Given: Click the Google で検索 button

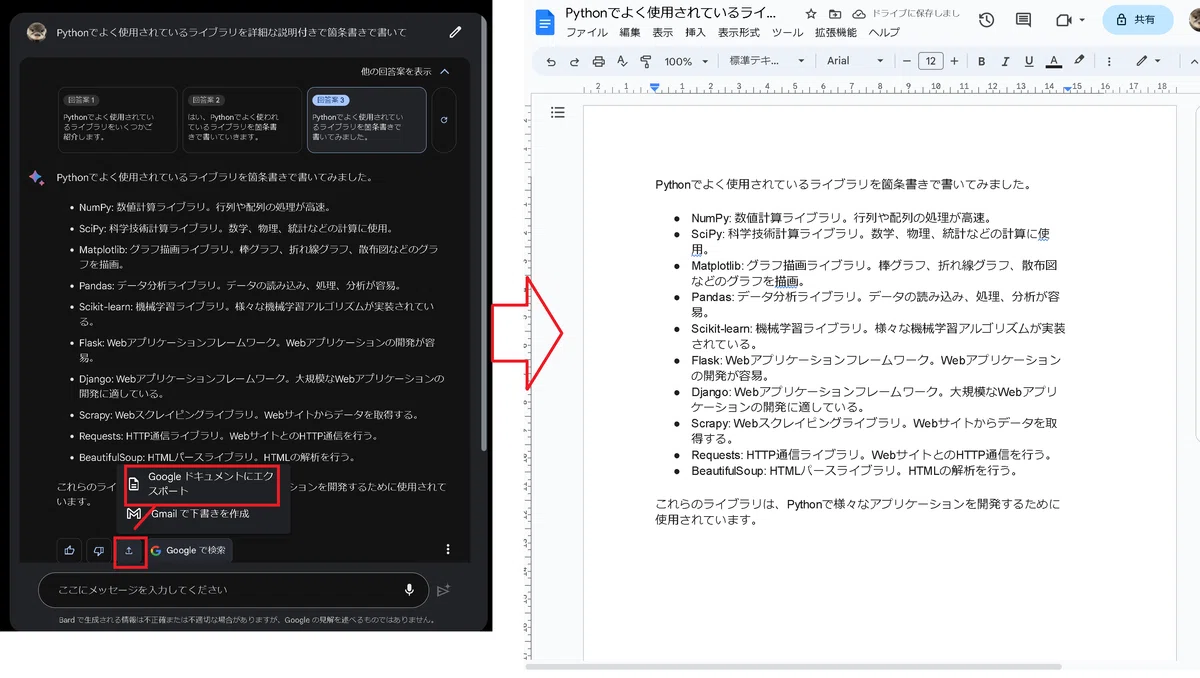Looking at the screenshot, I should pyautogui.click(x=189, y=550).
